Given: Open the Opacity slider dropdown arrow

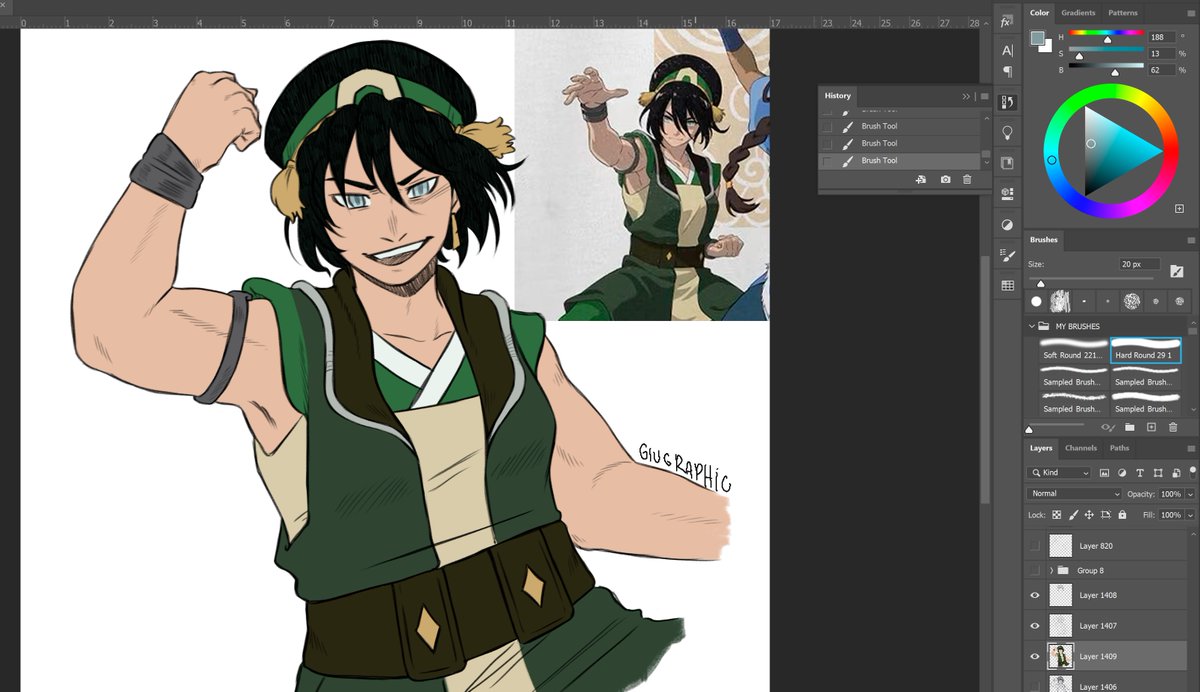Looking at the screenshot, I should click(1190, 494).
